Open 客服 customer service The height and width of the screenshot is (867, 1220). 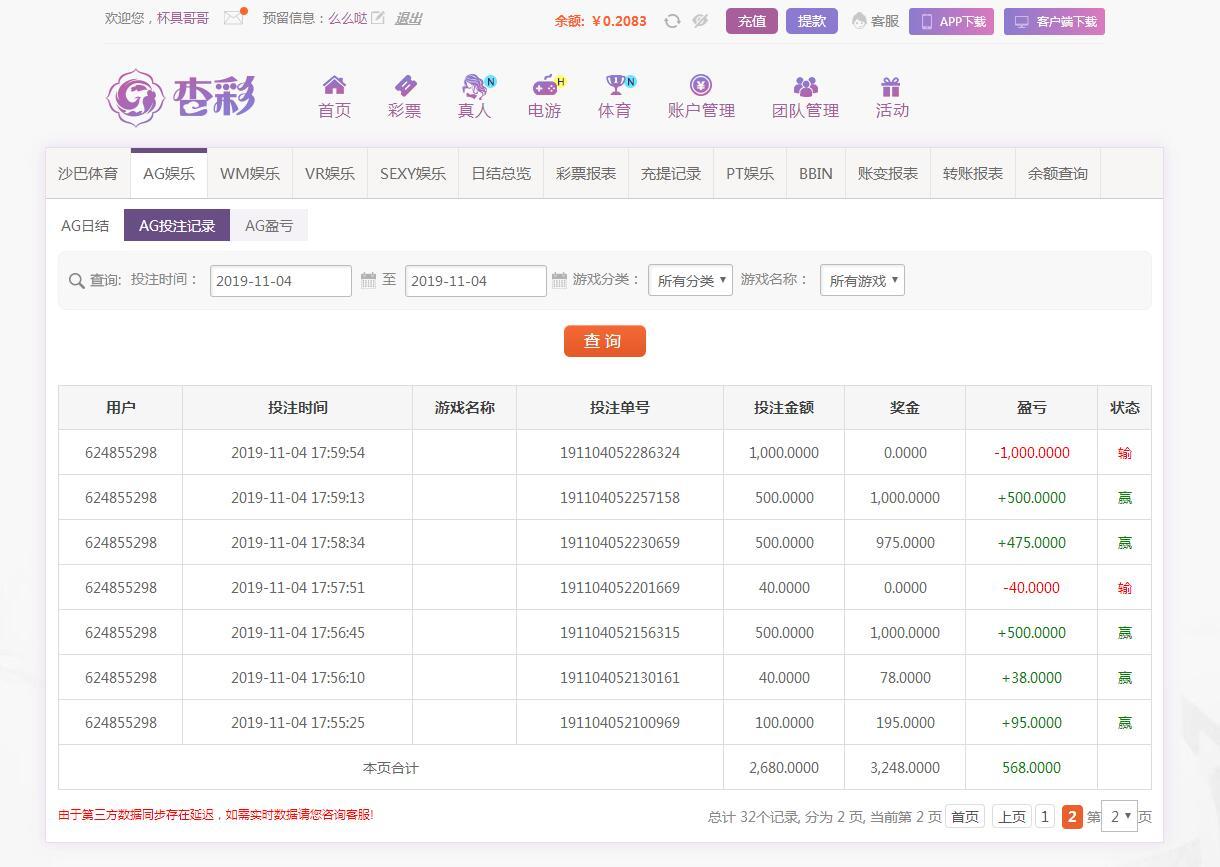coord(875,21)
